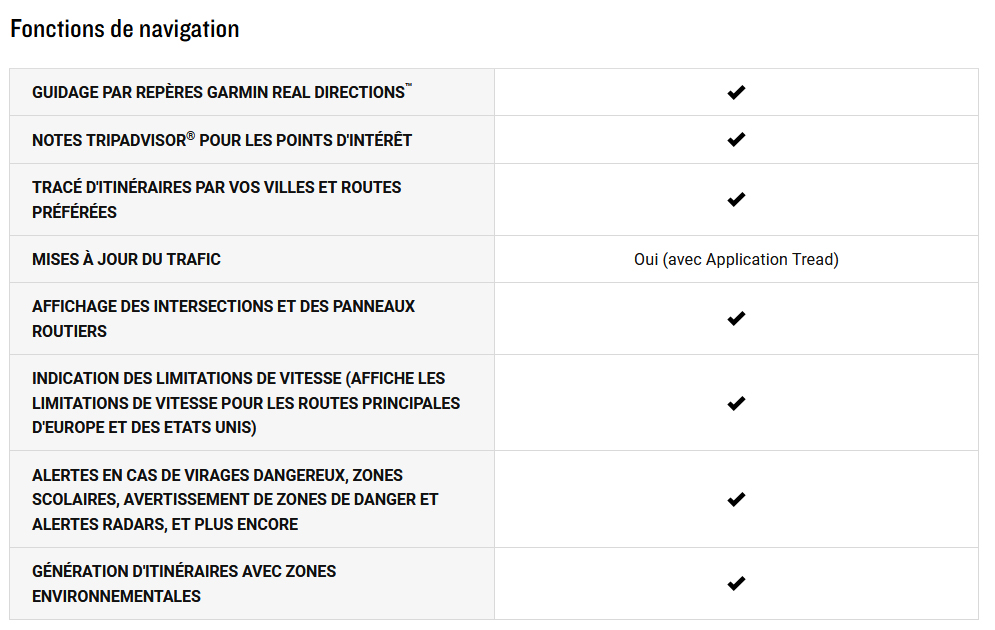Viewport: 995px width, 630px height.
Task: Click checkmark for zones environnementales row
Action: coord(736,584)
